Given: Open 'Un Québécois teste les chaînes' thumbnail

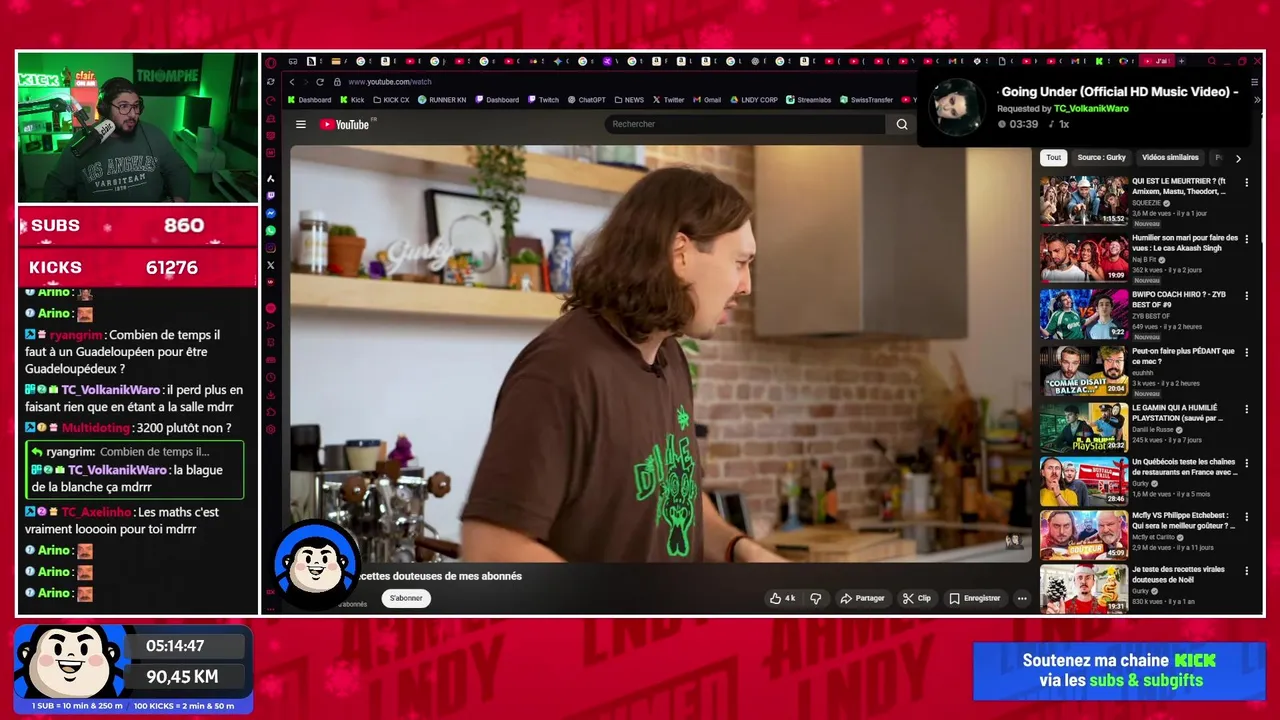Looking at the screenshot, I should coord(1083,482).
